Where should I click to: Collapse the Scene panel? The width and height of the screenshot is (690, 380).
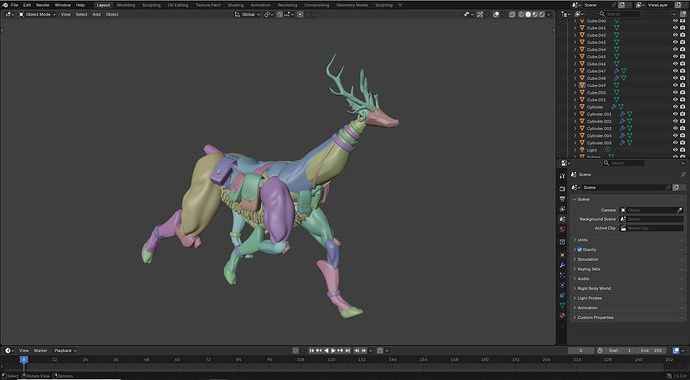[628, 199]
